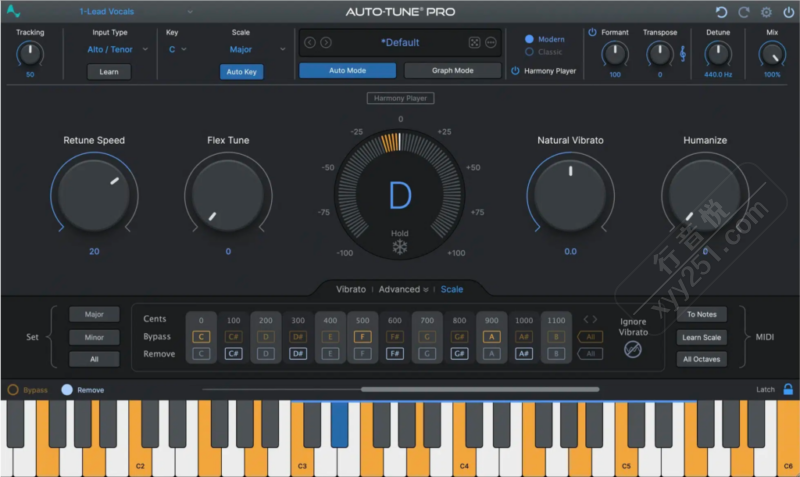This screenshot has width=800, height=477.
Task: Click the To Notes MIDI button
Action: tap(702, 314)
